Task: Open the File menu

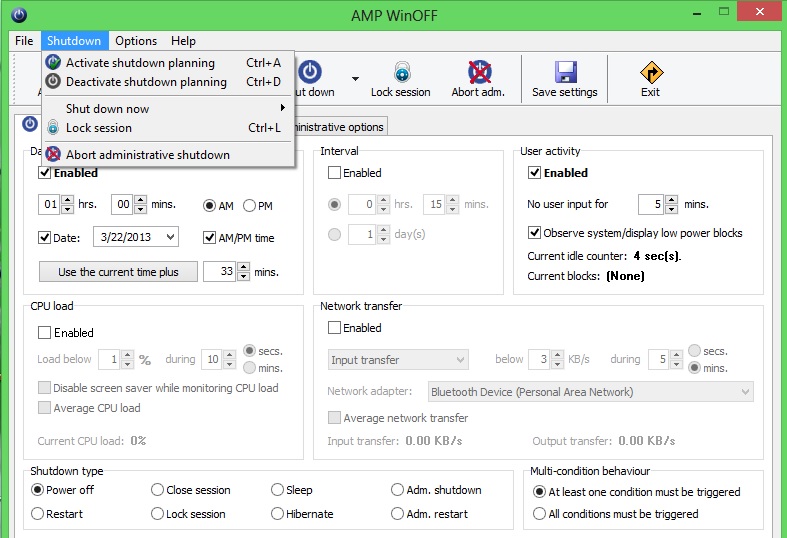Action: tap(24, 41)
